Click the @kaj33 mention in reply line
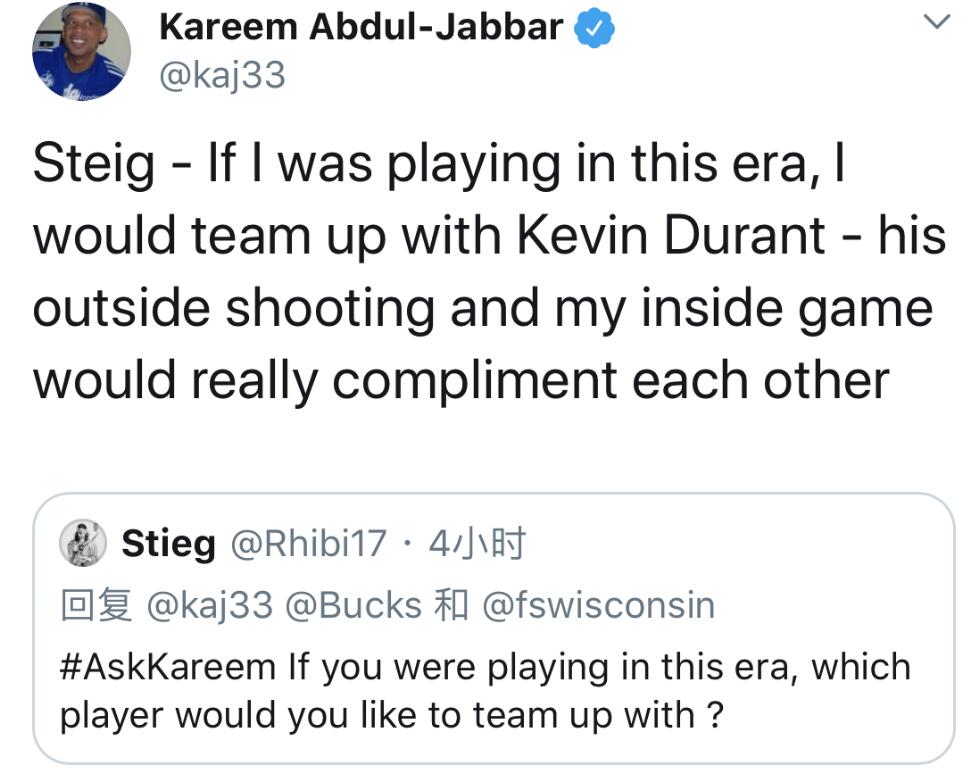The height and width of the screenshot is (775, 969). pos(209,606)
